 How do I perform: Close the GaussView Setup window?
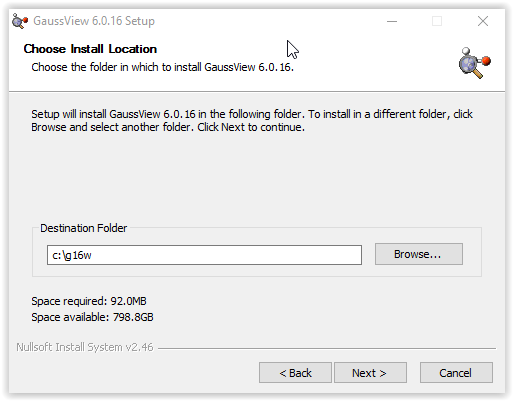tap(483, 21)
